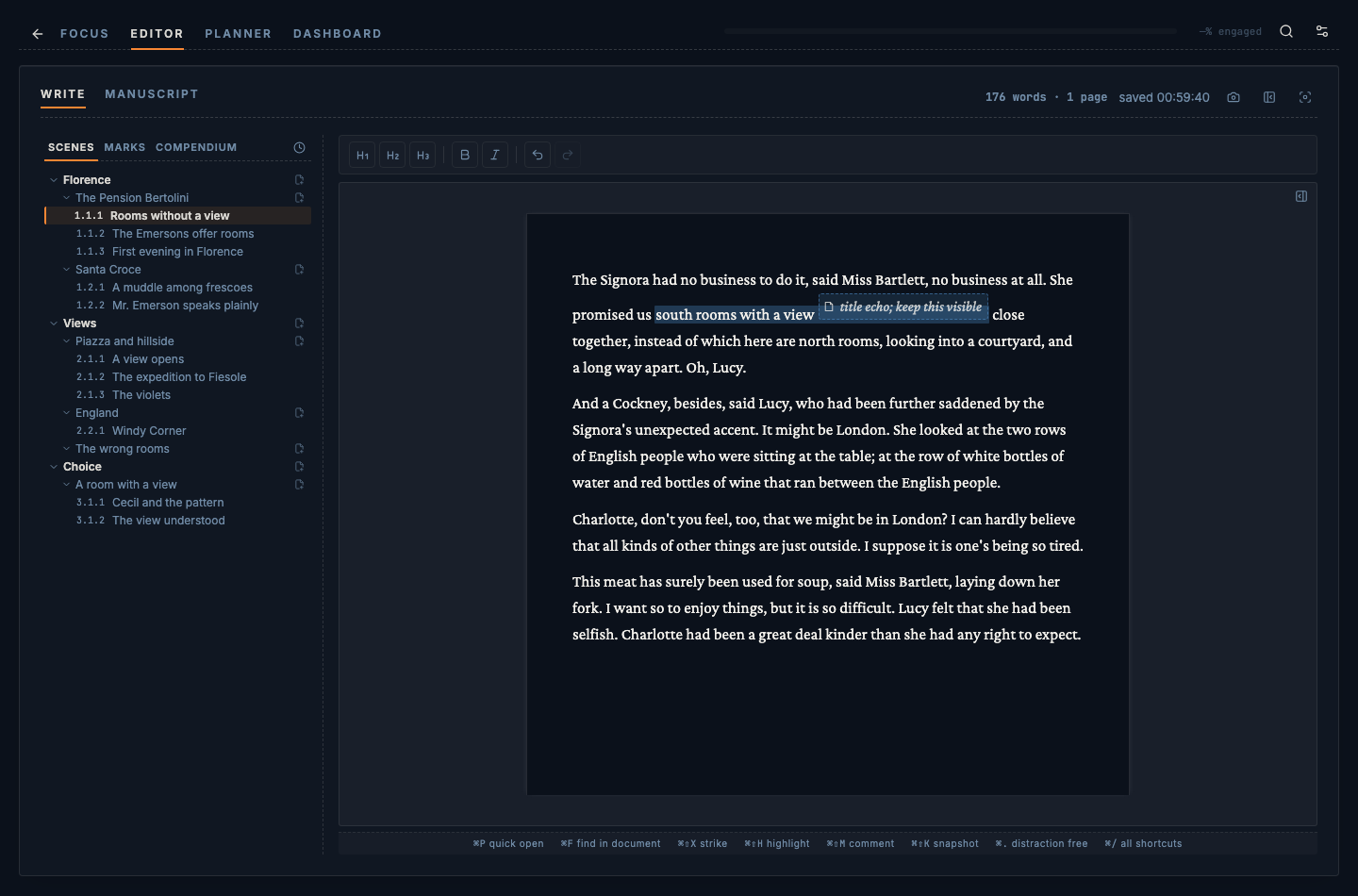Collapse A room with a view chevron
Image resolution: width=1358 pixels, height=896 pixels.
click(66, 485)
